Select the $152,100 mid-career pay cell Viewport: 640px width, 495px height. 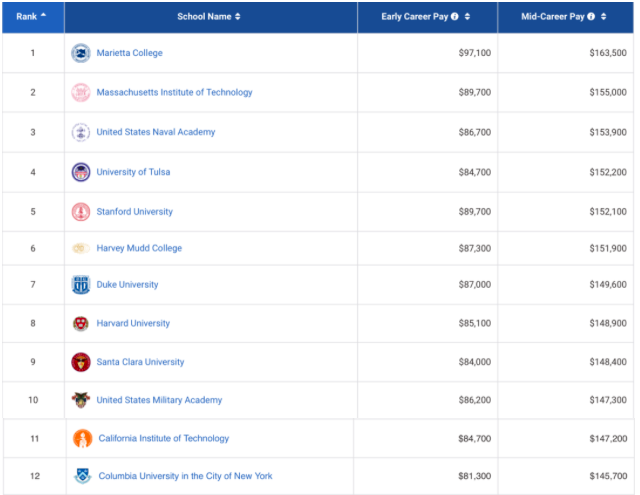(x=566, y=212)
